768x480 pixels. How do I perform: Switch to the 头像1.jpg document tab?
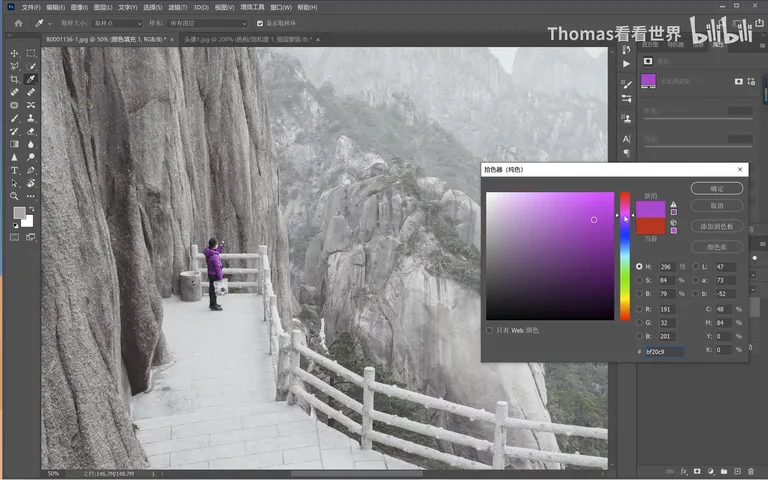pos(247,39)
